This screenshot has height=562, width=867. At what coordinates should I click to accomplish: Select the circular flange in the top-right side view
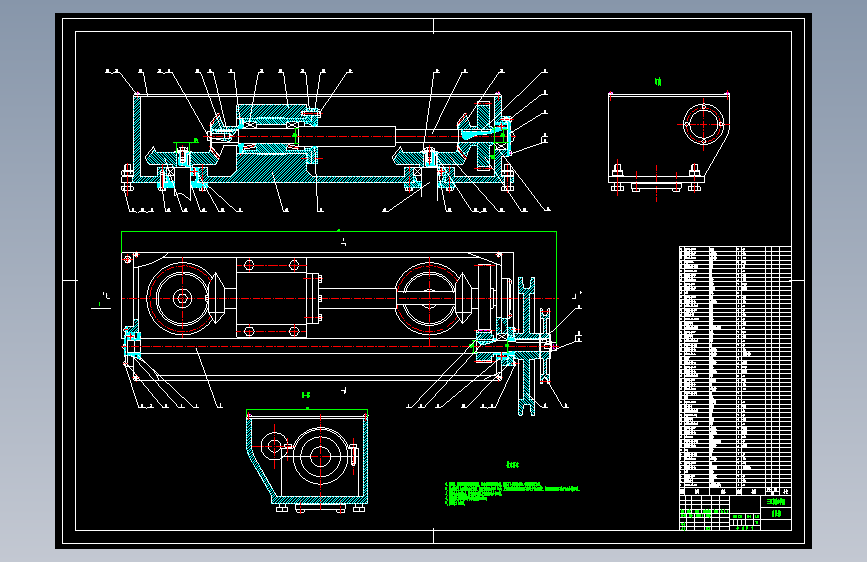pyautogui.click(x=703, y=124)
